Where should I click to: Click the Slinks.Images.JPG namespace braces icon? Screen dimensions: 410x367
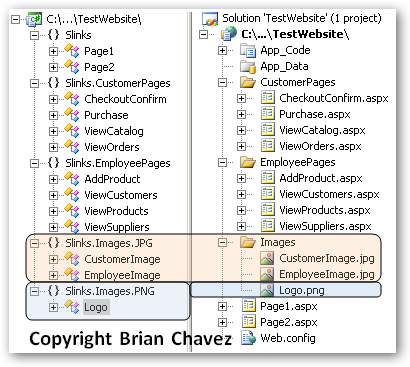point(53,243)
